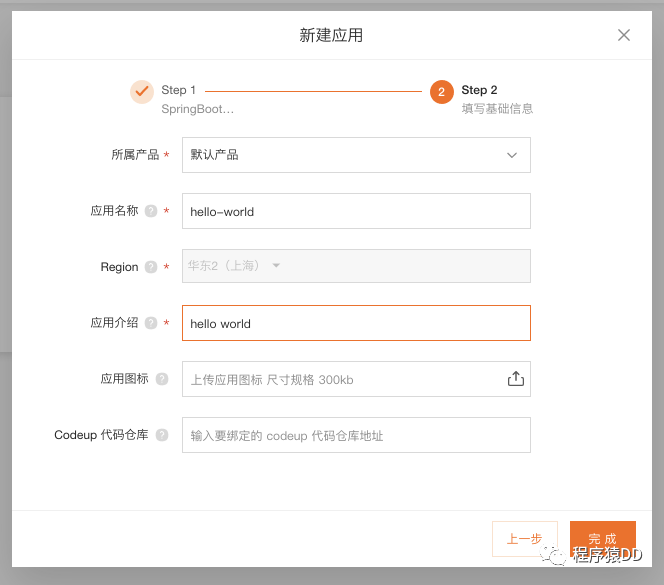Click the help icon beside 应用图标
Image resolution: width=664 pixels, height=585 pixels.
pos(162,379)
